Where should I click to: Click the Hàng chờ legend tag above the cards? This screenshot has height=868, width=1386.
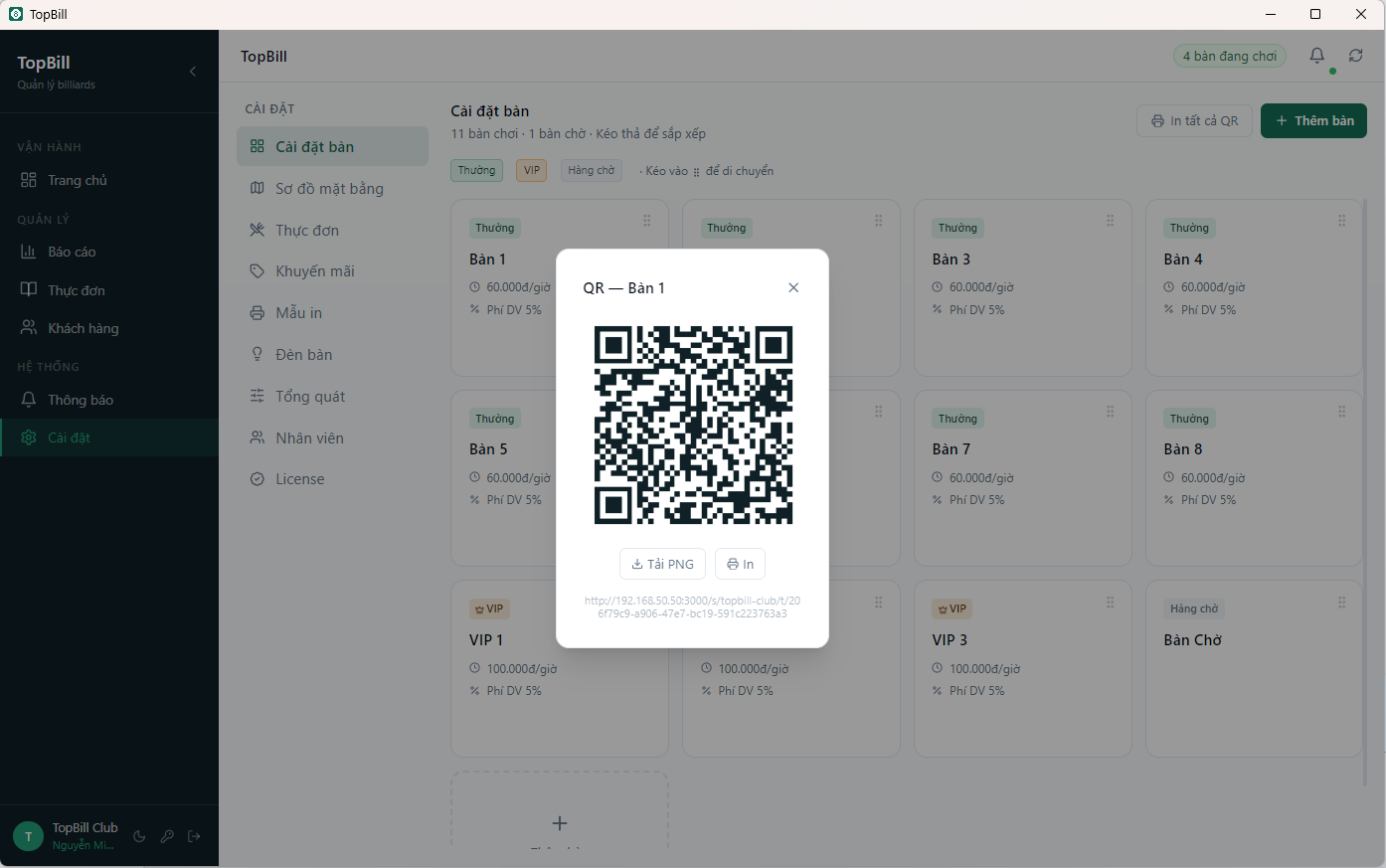pos(591,170)
